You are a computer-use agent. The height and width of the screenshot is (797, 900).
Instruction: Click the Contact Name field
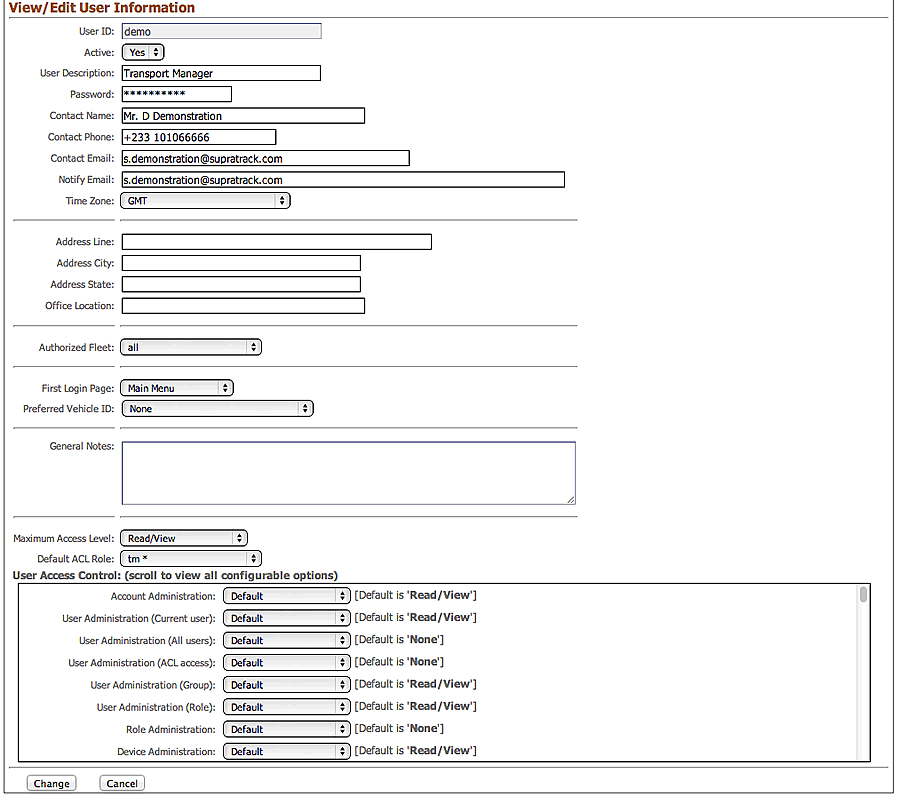[243, 115]
